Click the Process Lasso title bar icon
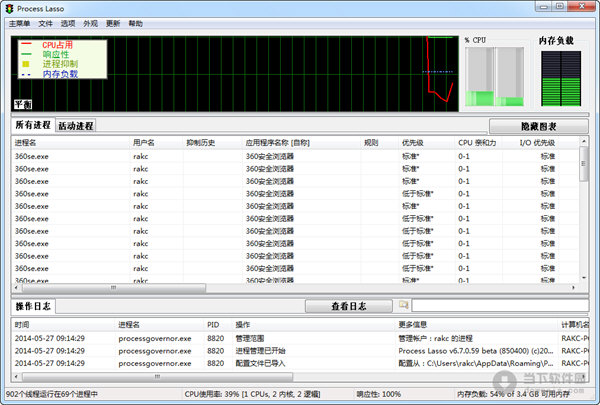The height and width of the screenshot is (405, 600). [x=9, y=8]
